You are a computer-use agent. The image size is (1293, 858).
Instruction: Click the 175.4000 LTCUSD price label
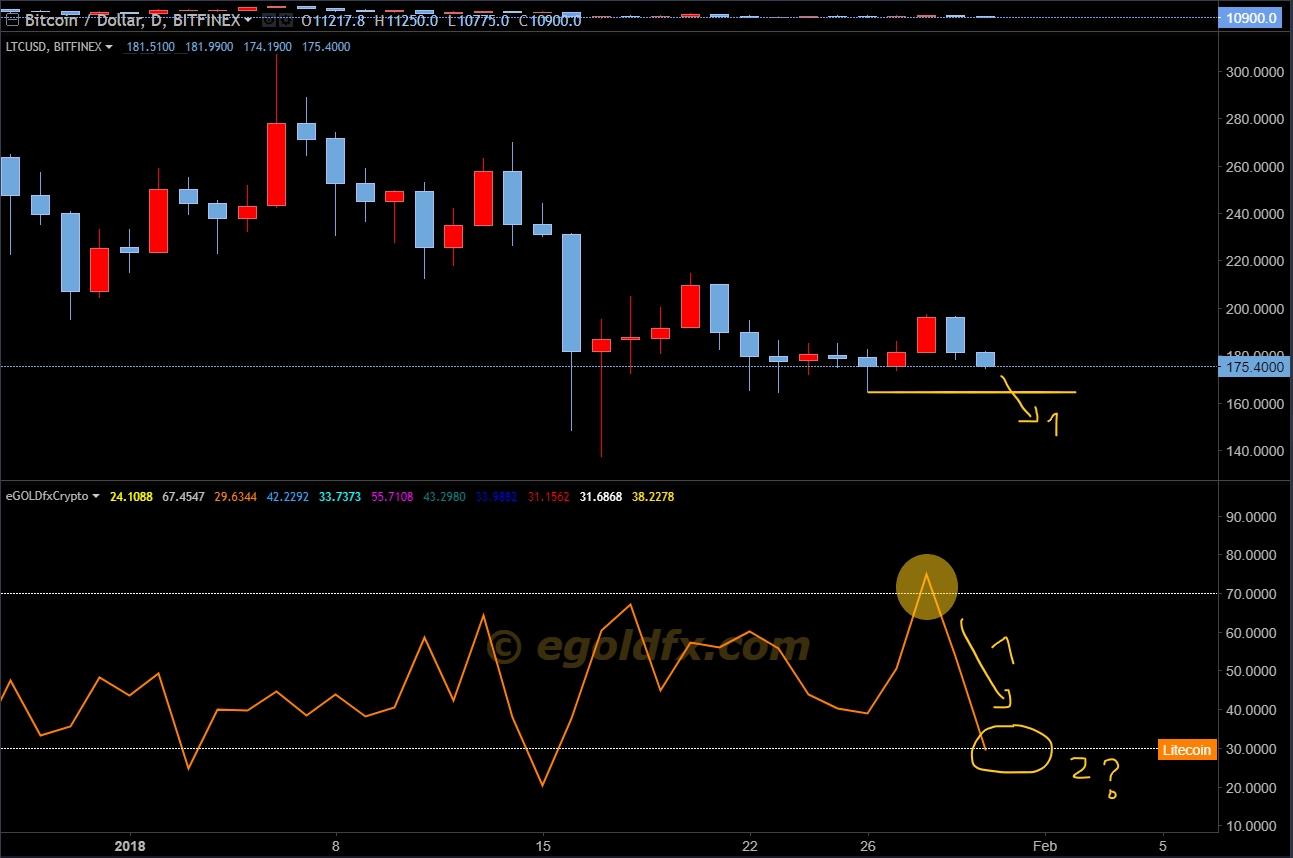[x=1255, y=367]
